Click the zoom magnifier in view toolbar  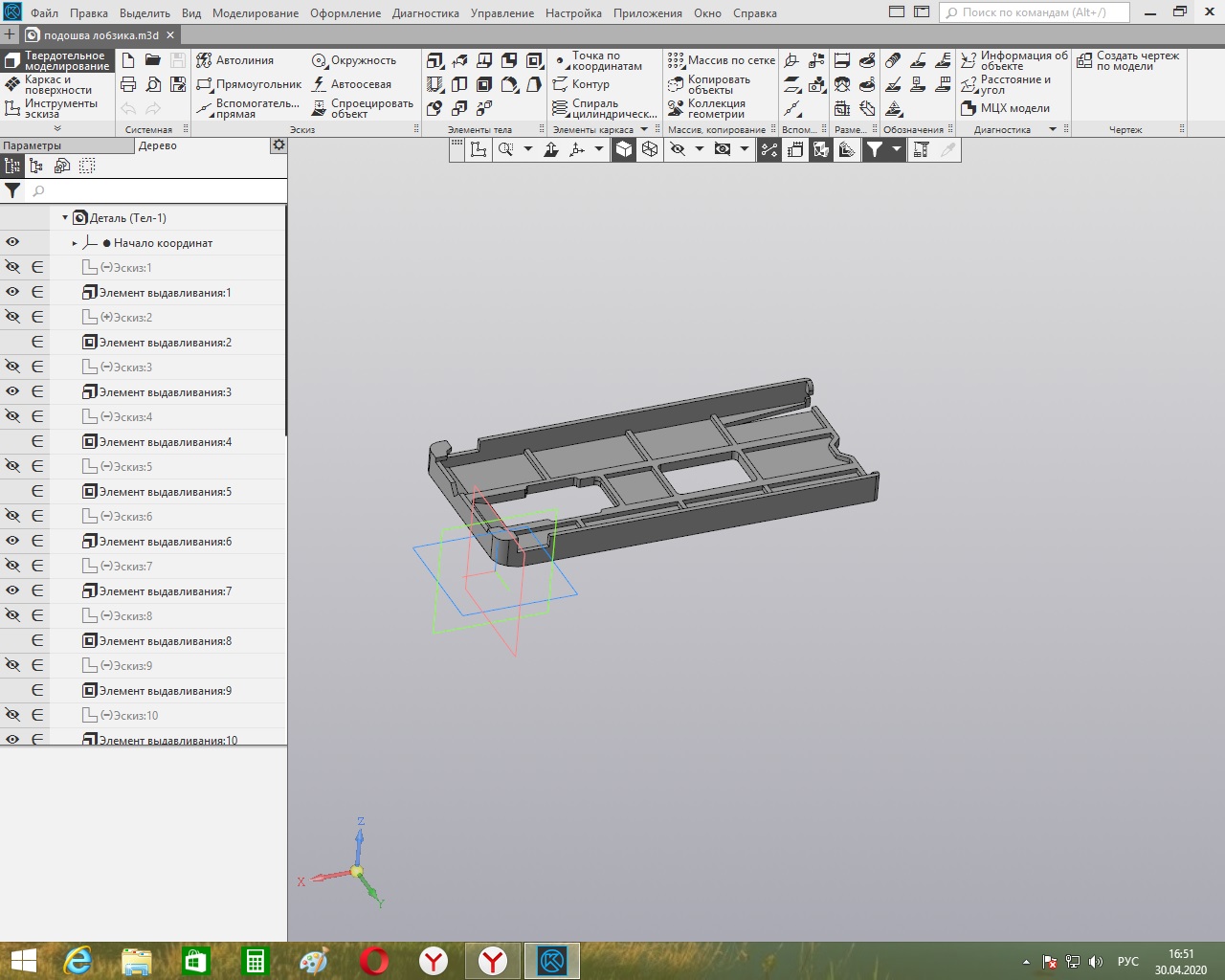click(x=505, y=149)
